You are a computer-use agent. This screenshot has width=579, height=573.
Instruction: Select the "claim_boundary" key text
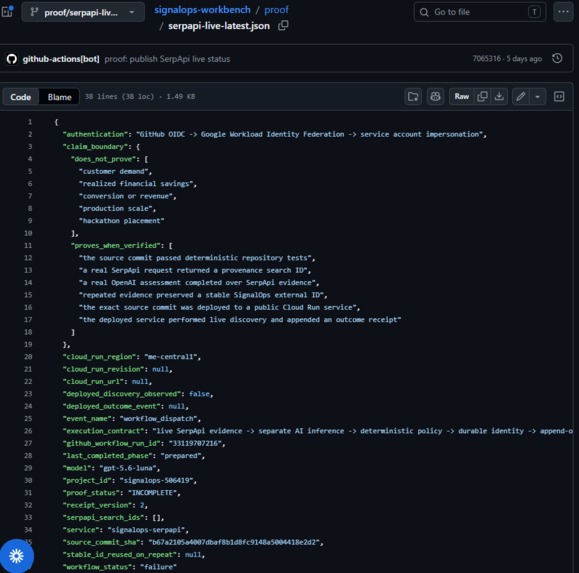point(95,147)
